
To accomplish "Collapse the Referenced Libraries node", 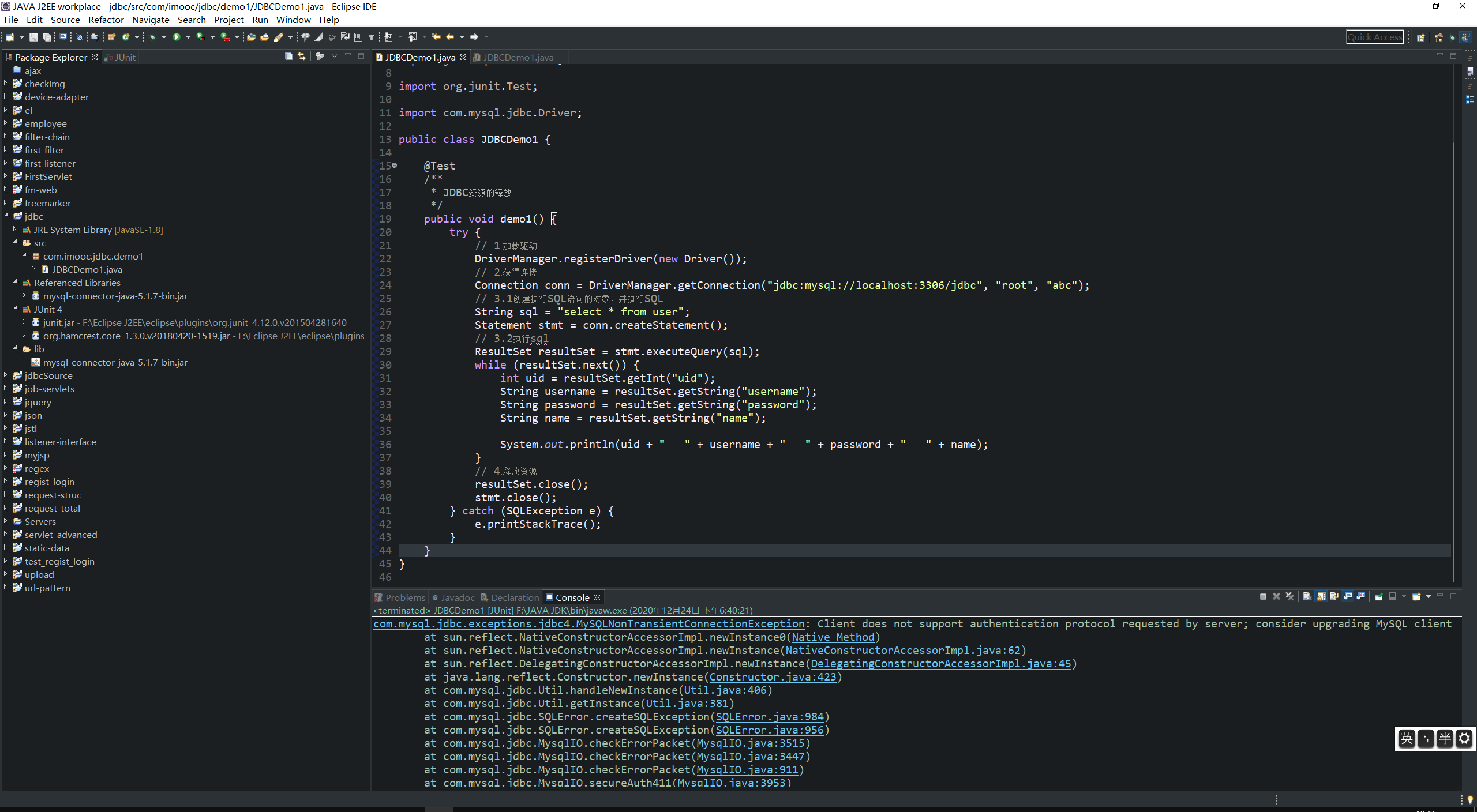I will [15, 282].
